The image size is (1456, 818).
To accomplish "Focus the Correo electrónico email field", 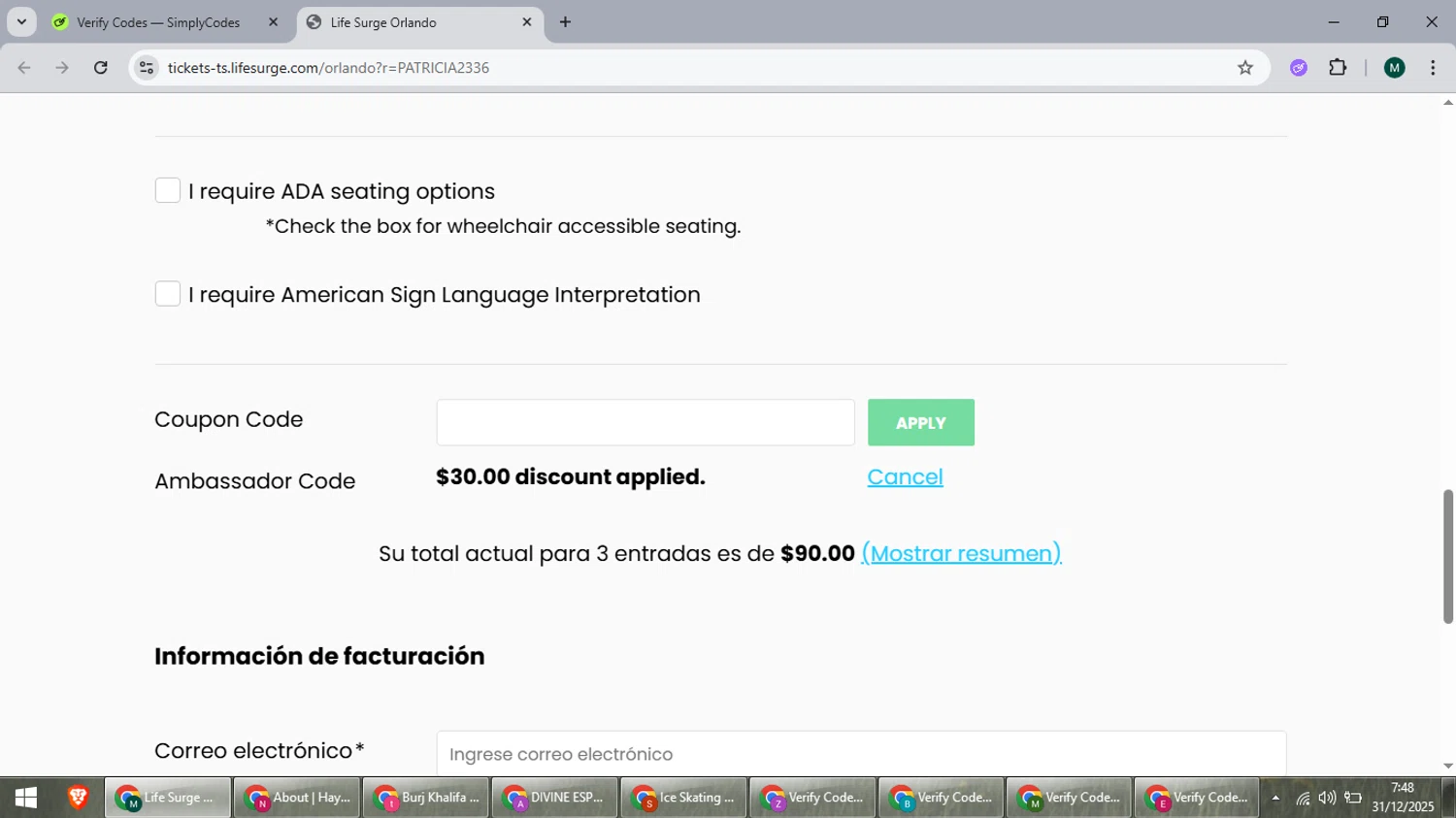I will [861, 754].
